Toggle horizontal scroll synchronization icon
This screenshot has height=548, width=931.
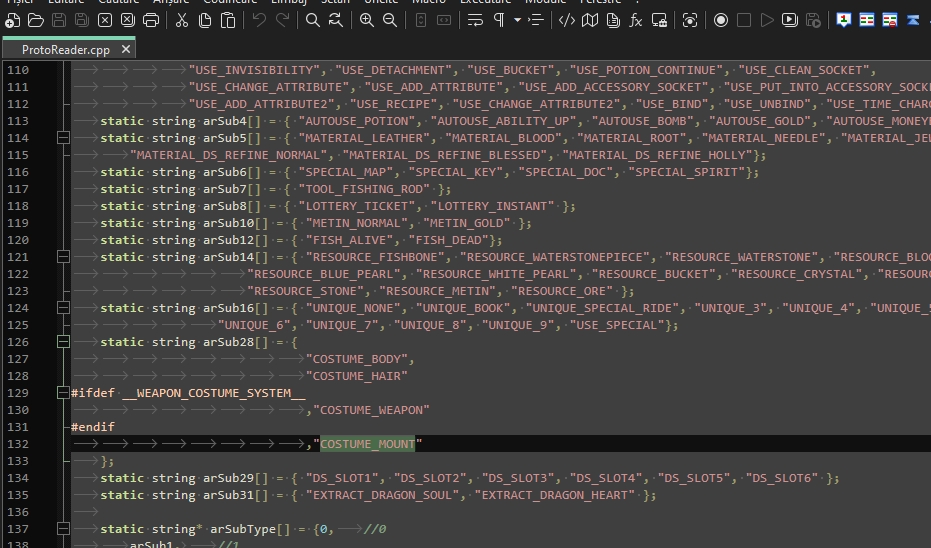point(444,21)
